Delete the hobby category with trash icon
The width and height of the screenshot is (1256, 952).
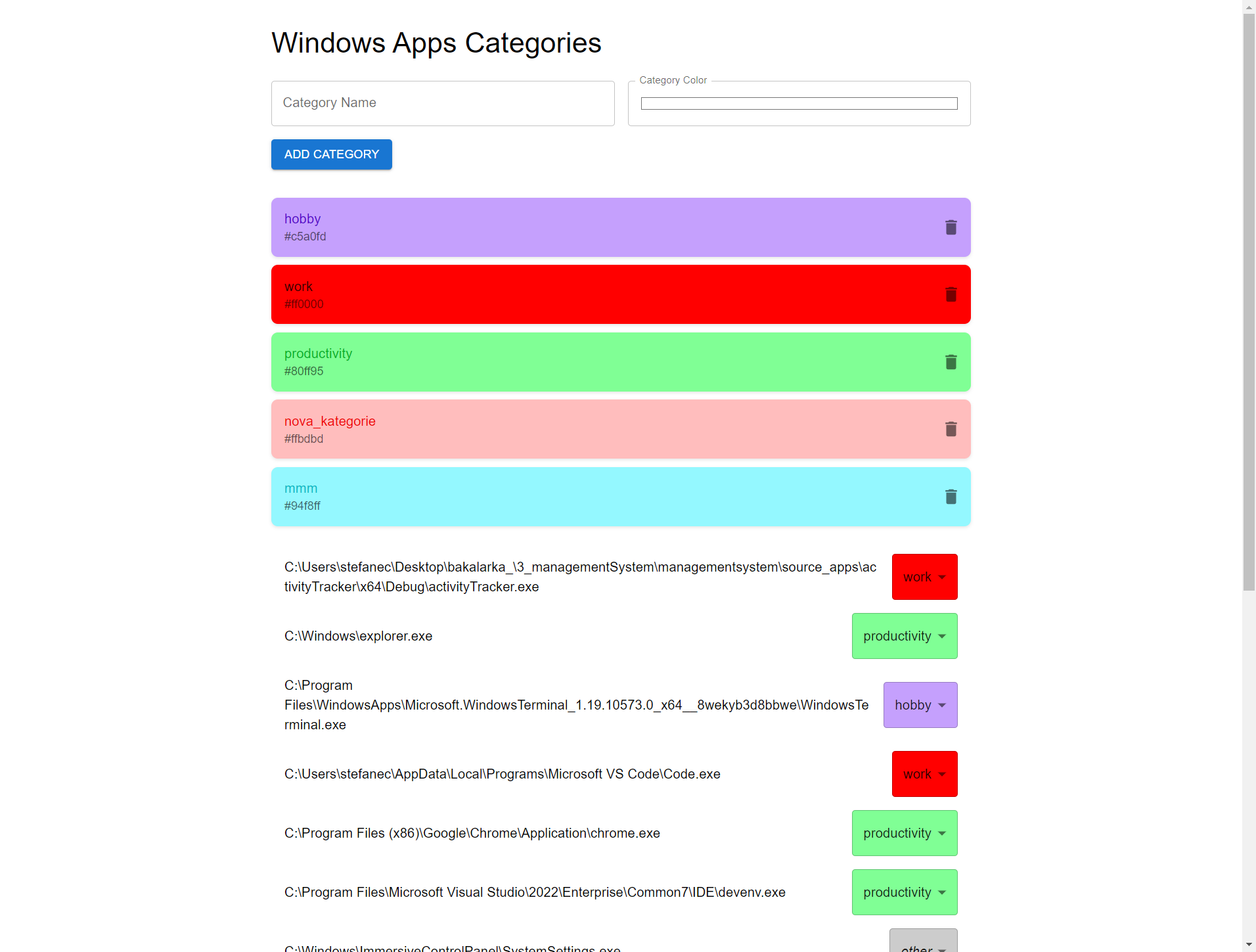951,227
